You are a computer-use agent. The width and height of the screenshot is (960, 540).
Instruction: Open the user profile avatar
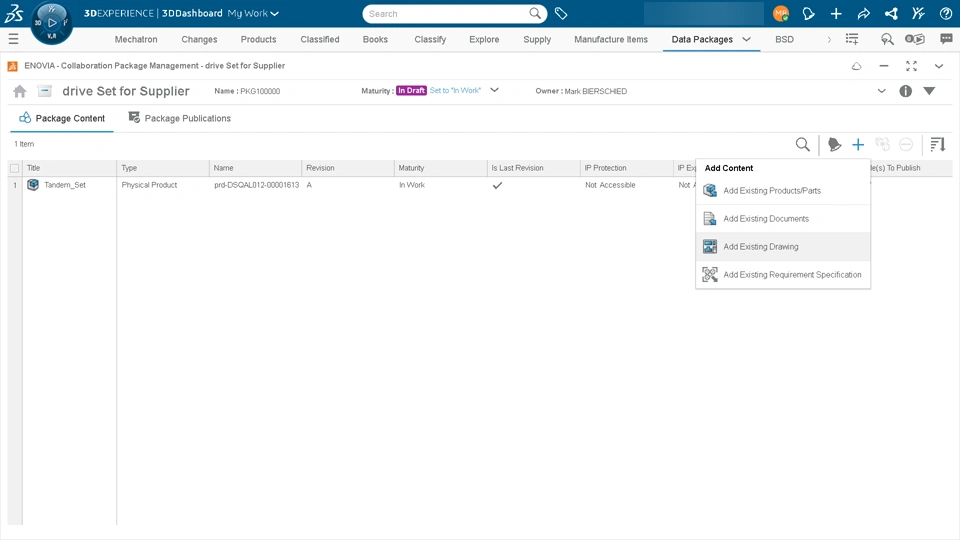pyautogui.click(x=781, y=13)
